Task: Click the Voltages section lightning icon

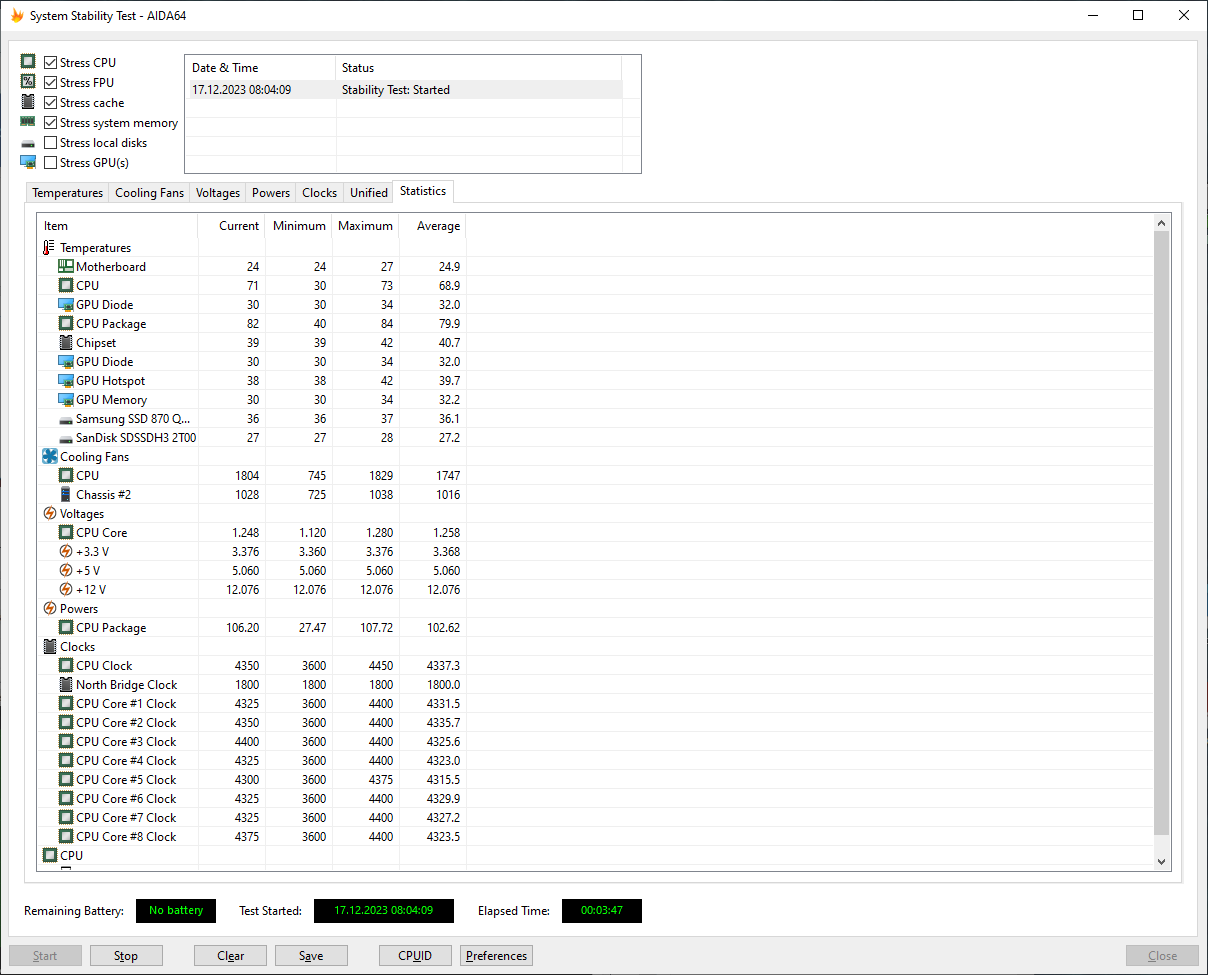Action: pos(50,514)
